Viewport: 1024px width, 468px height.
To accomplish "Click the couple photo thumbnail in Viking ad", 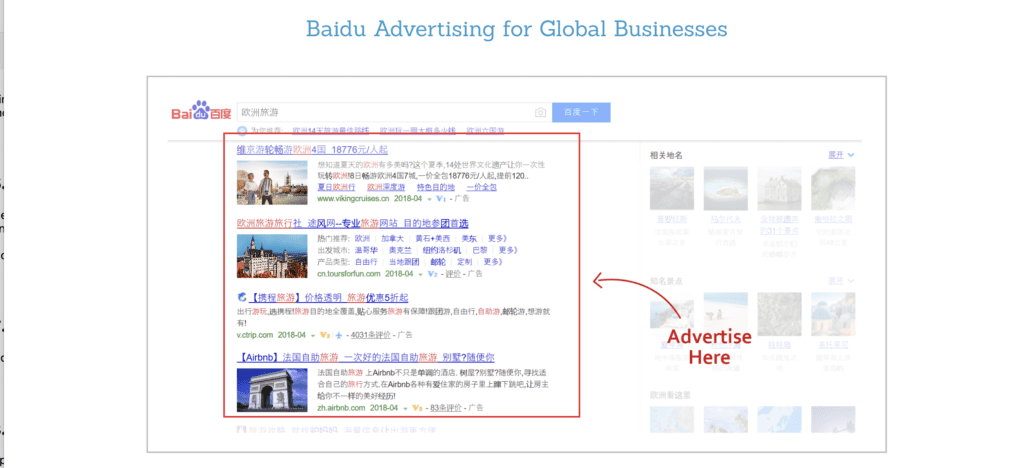I will click(272, 183).
